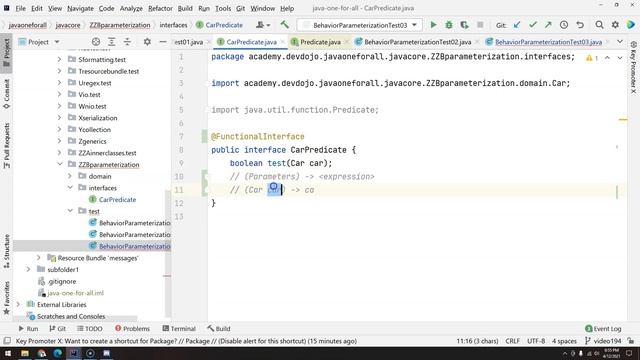640x360 pixels.
Task: Open the Favorites tool window
Action: click(6, 298)
